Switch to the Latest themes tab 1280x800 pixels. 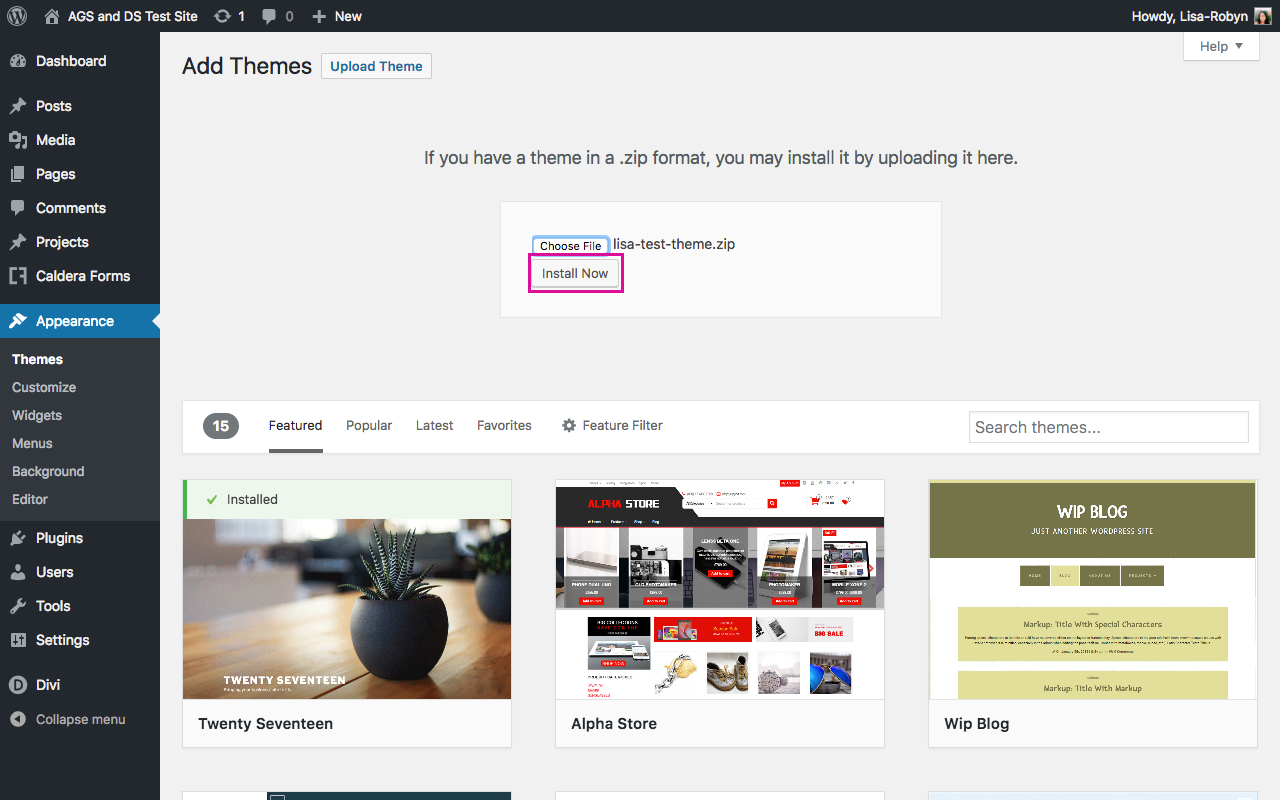[x=434, y=425]
